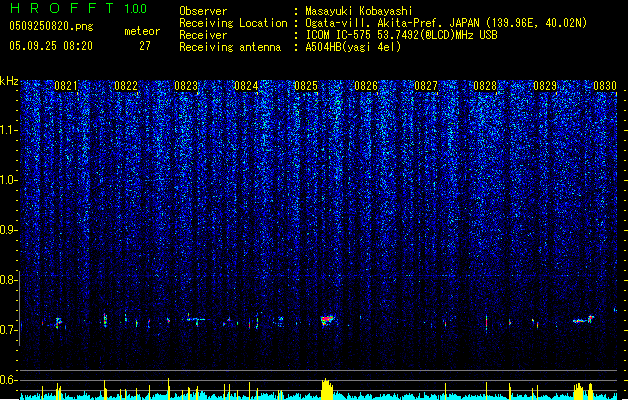This screenshot has height=400, width=629.
Task: Click the bright red meteor echo under 0825
Action: coord(327,320)
